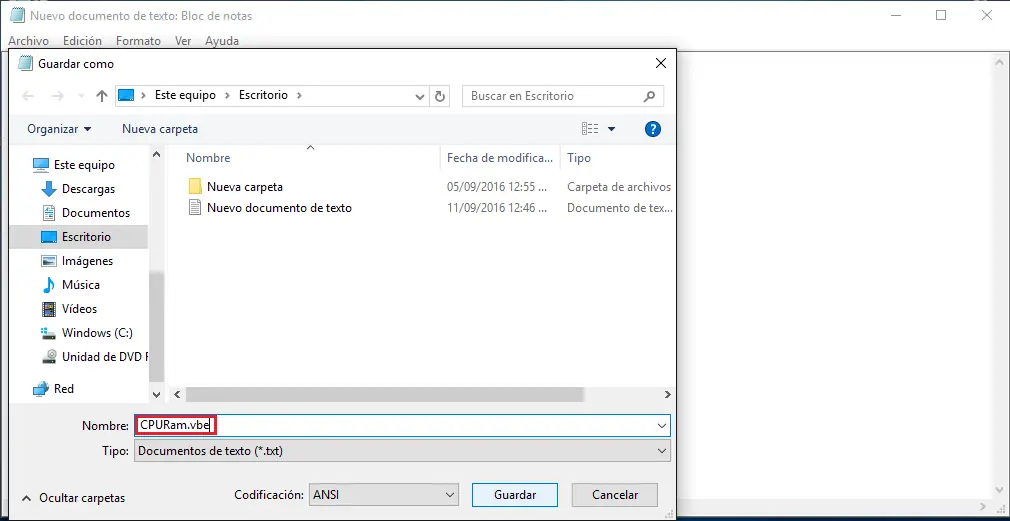The height and width of the screenshot is (521, 1010).
Task: Open the Tipo file type dropdown
Action: point(403,451)
